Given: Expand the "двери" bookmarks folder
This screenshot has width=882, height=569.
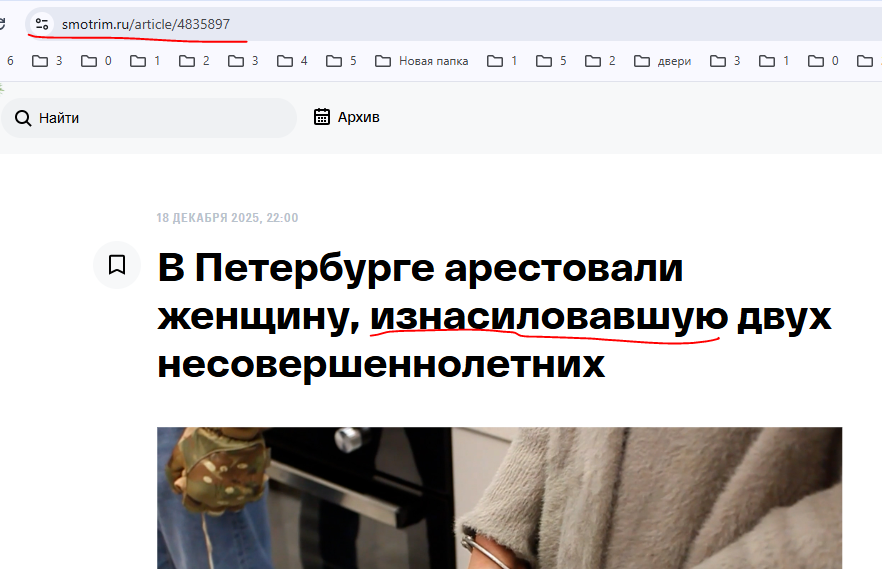Looking at the screenshot, I should (x=662, y=61).
